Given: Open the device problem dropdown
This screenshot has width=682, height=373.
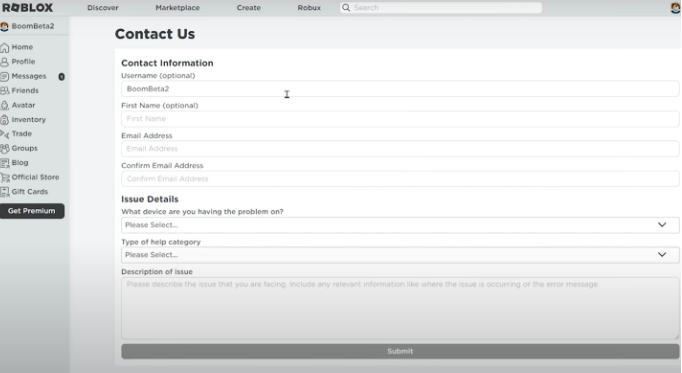Looking at the screenshot, I should point(400,225).
